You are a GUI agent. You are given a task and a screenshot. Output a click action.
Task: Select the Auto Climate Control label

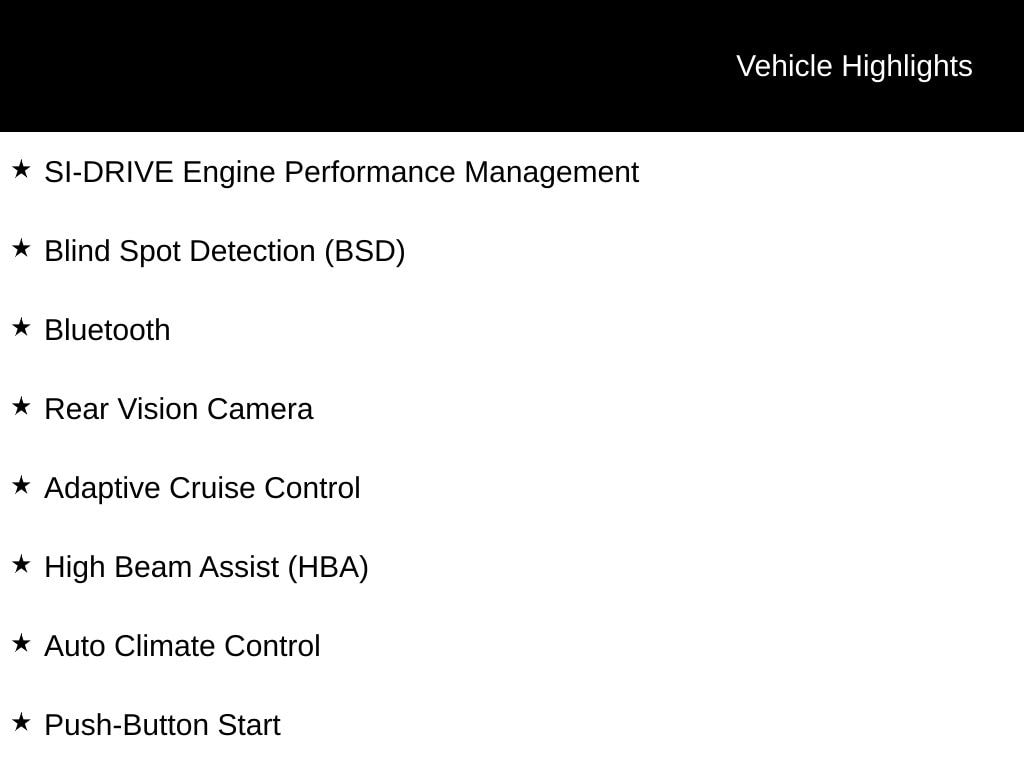[182, 646]
